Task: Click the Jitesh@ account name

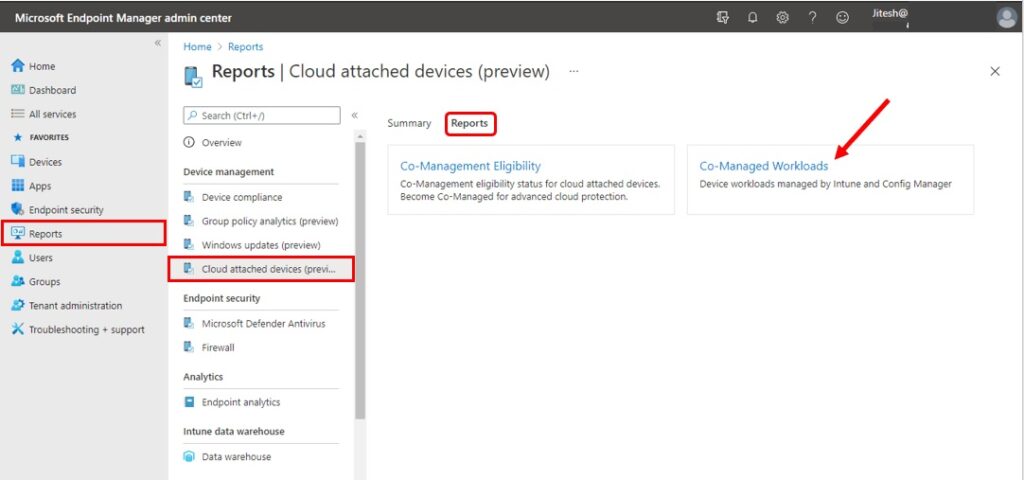Action: pos(890,13)
